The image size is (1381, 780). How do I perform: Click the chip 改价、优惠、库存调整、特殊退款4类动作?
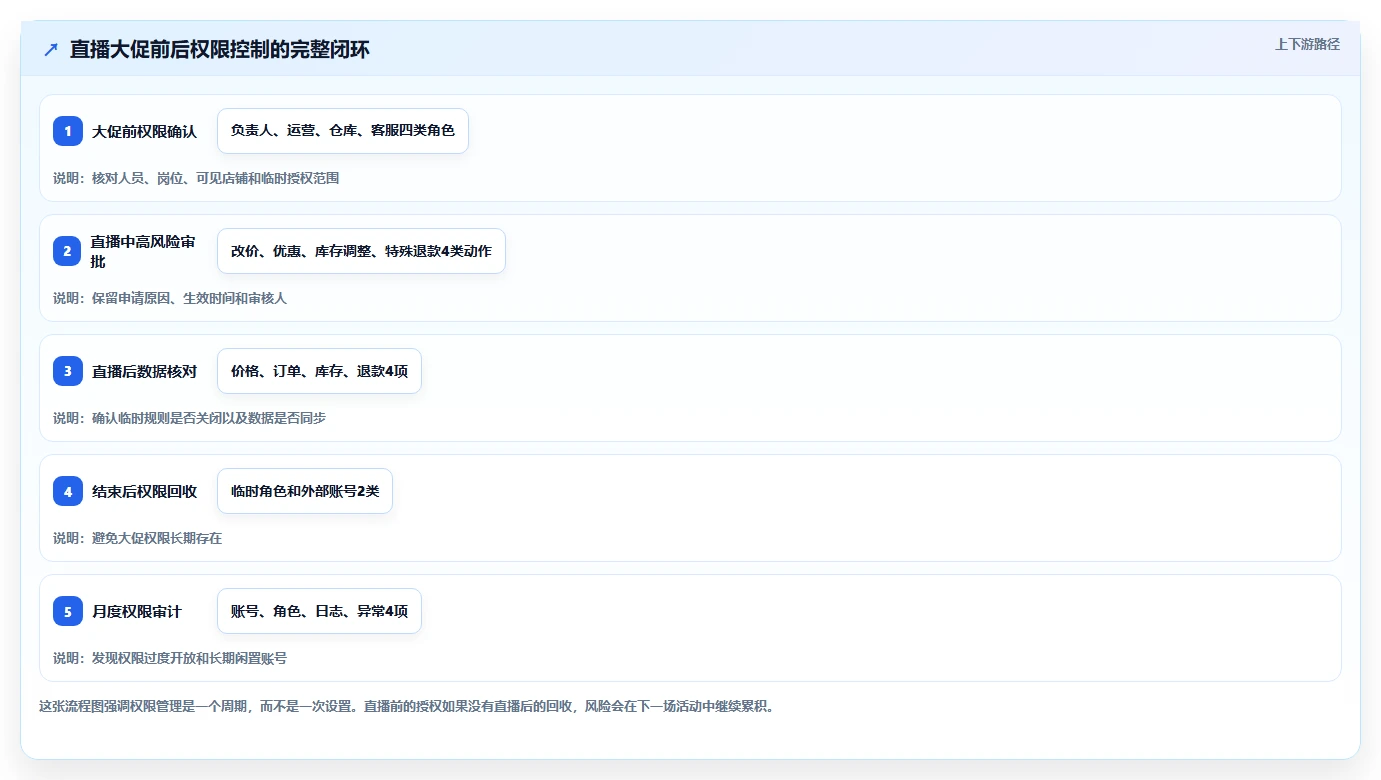(361, 251)
